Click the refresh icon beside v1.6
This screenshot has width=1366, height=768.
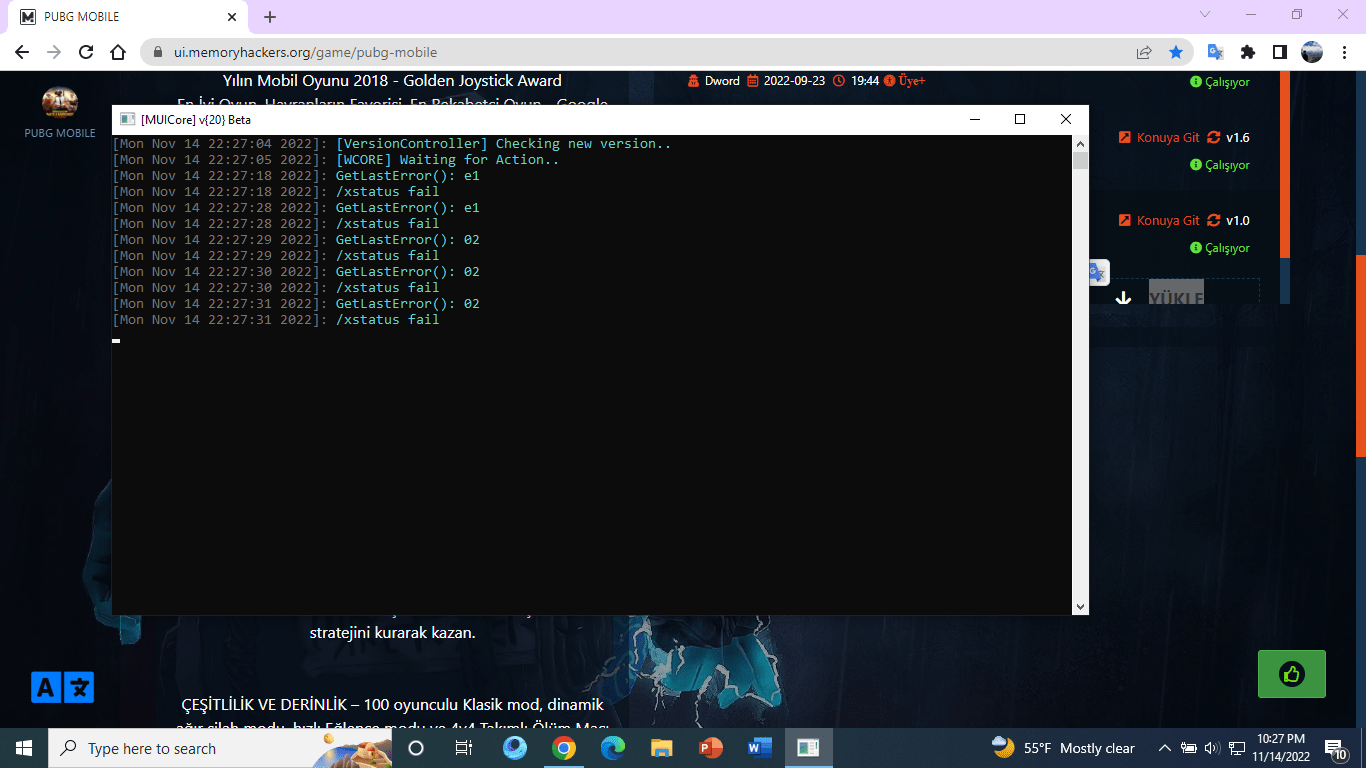(x=1214, y=138)
